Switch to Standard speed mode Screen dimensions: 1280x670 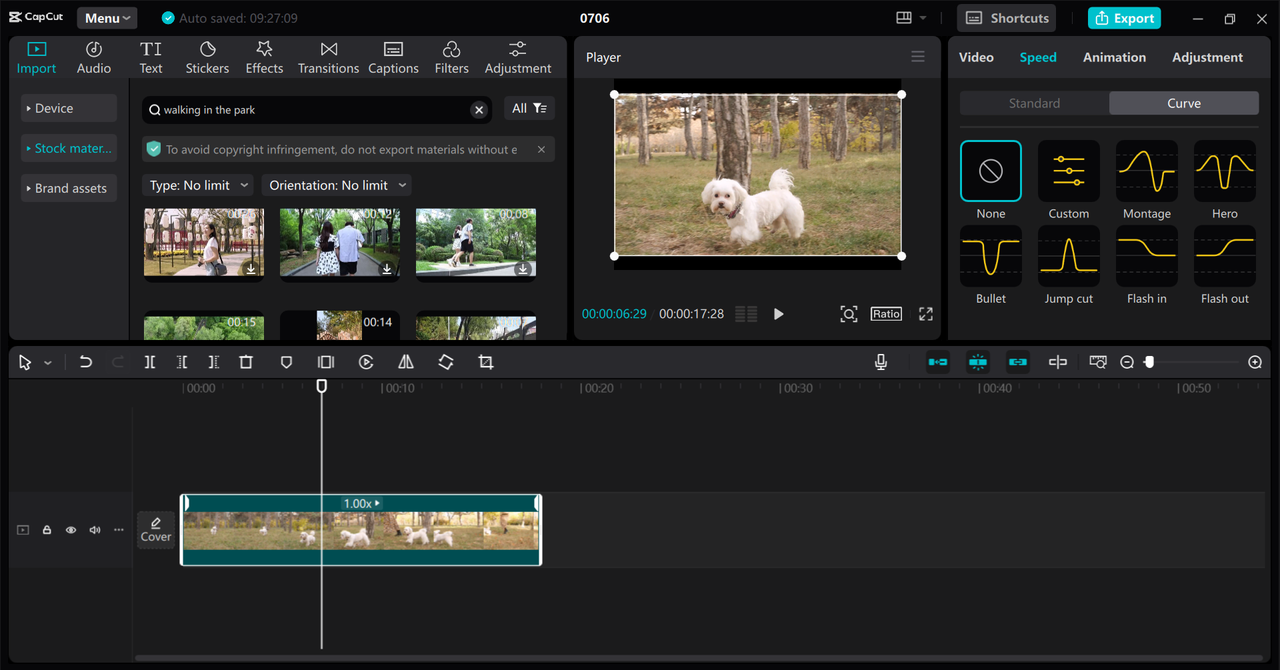click(1034, 103)
